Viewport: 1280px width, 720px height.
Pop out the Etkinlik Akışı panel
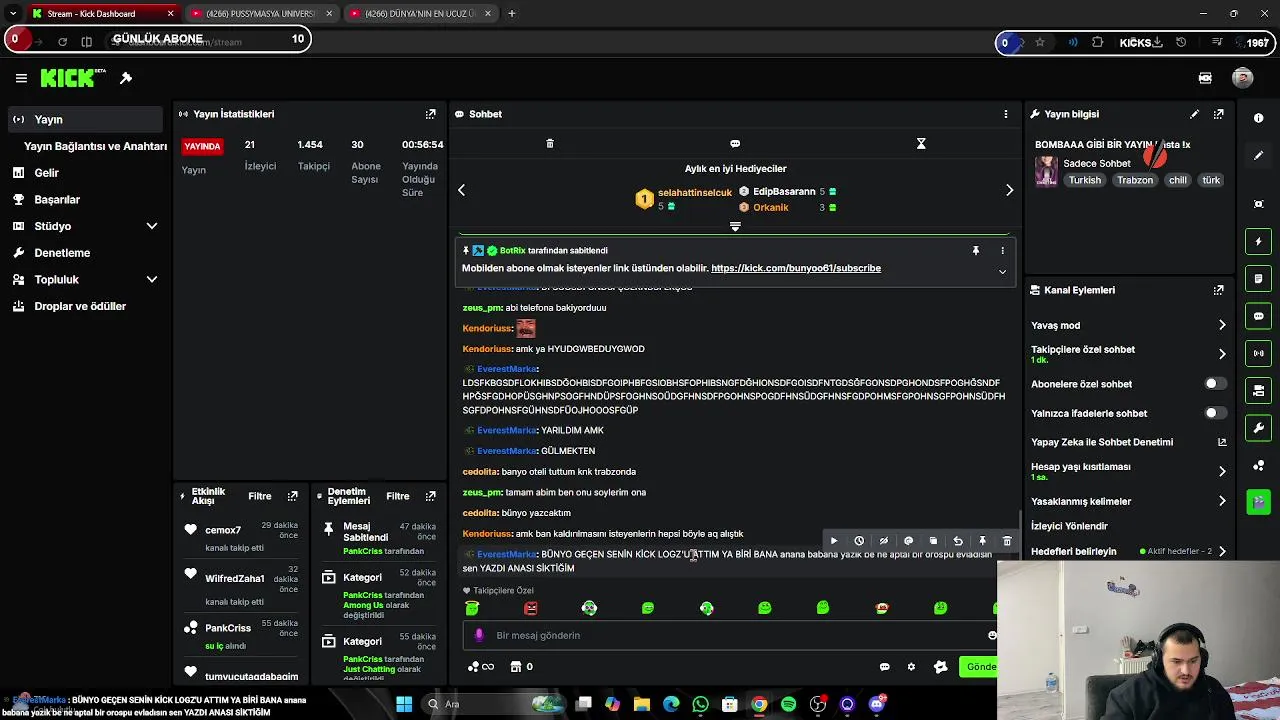[293, 496]
